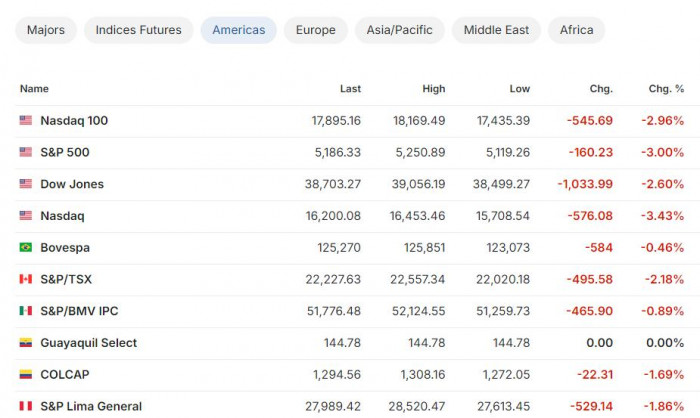Image resolution: width=700 pixels, height=418 pixels.
Task: Click the US flag beside S&P 500
Action: pos(26,152)
